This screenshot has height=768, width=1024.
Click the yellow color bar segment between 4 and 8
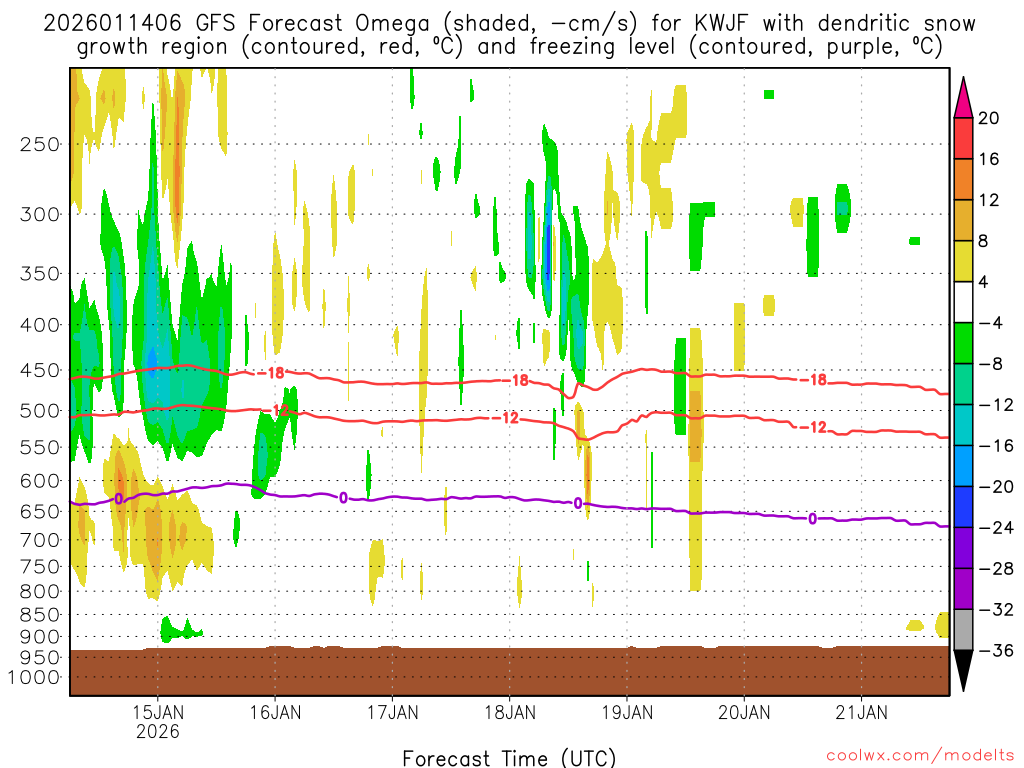(x=963, y=261)
